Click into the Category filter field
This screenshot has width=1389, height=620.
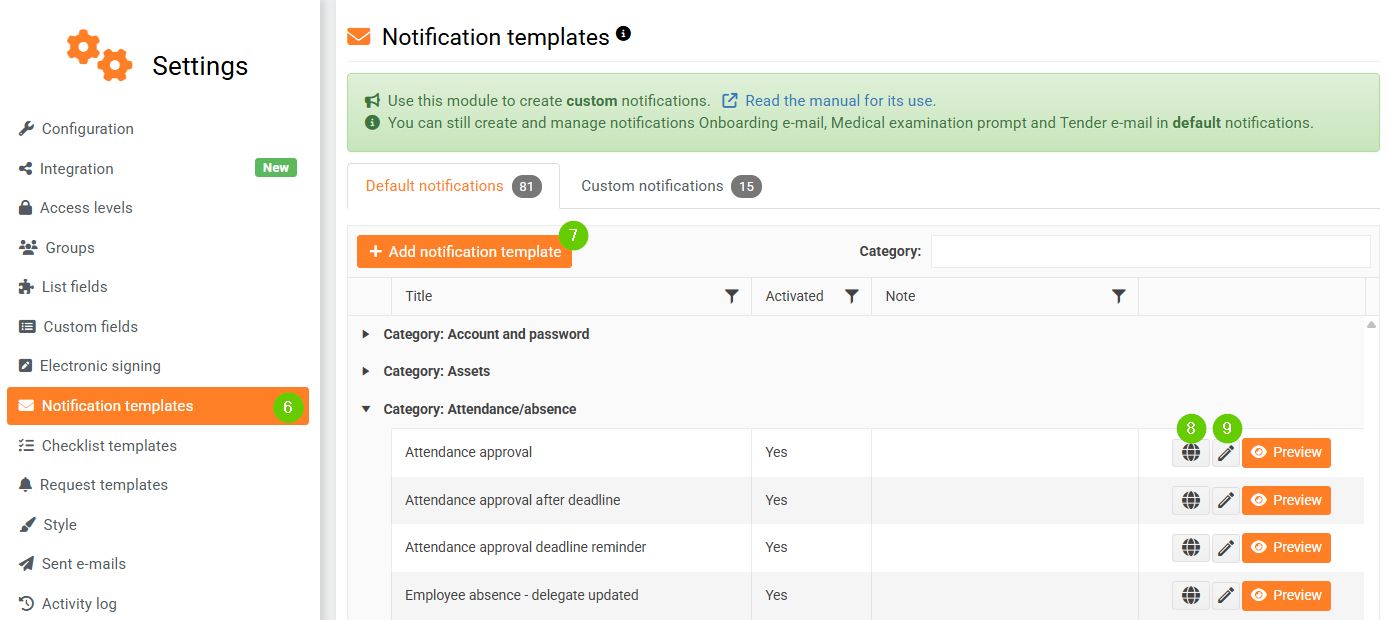(x=1150, y=252)
